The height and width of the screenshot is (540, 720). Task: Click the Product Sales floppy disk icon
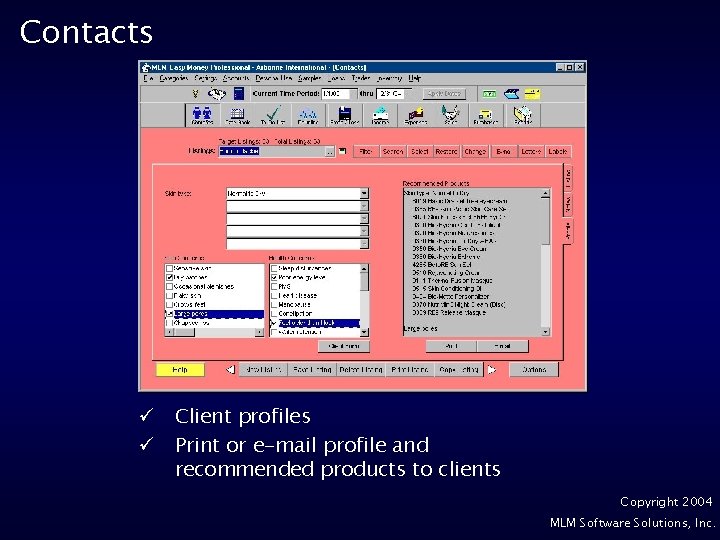(344, 115)
